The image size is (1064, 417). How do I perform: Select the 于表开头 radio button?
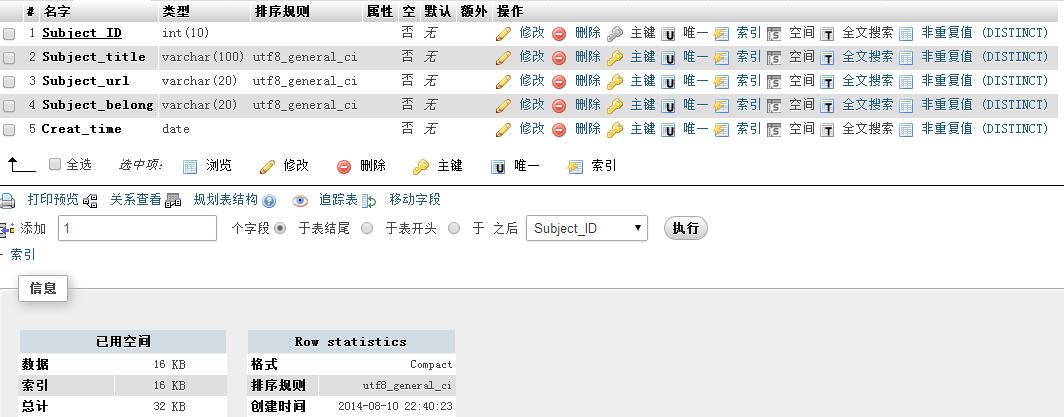pos(367,229)
